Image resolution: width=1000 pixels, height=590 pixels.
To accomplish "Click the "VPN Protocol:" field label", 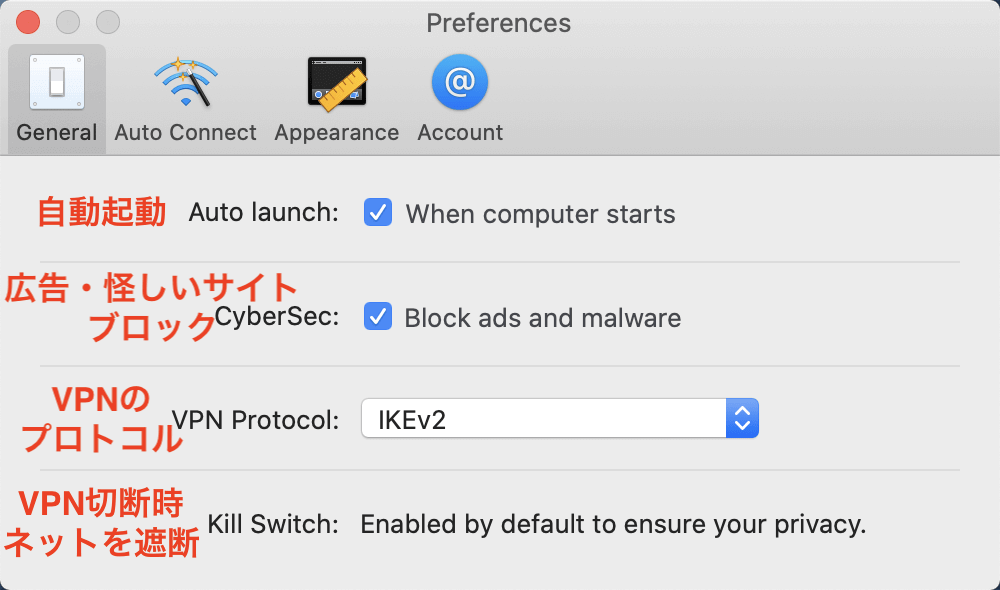I will (x=255, y=420).
